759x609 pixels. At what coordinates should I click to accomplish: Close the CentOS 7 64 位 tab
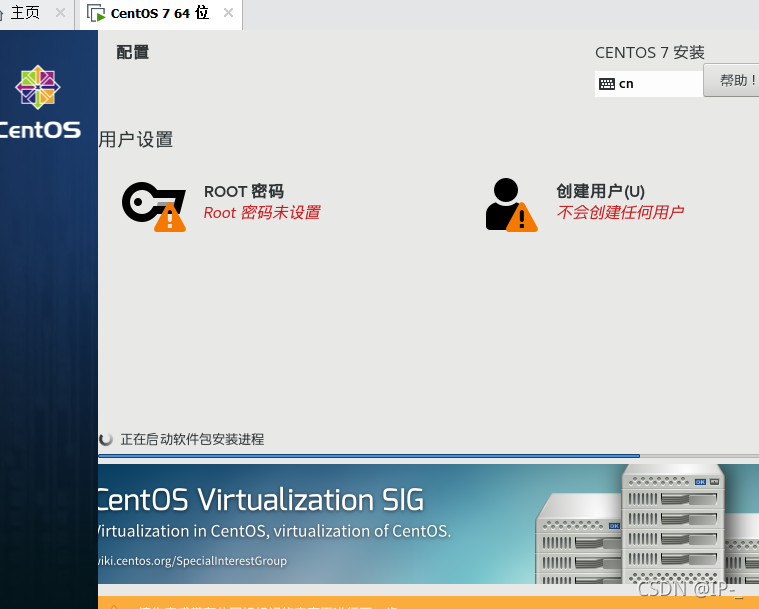(x=228, y=13)
